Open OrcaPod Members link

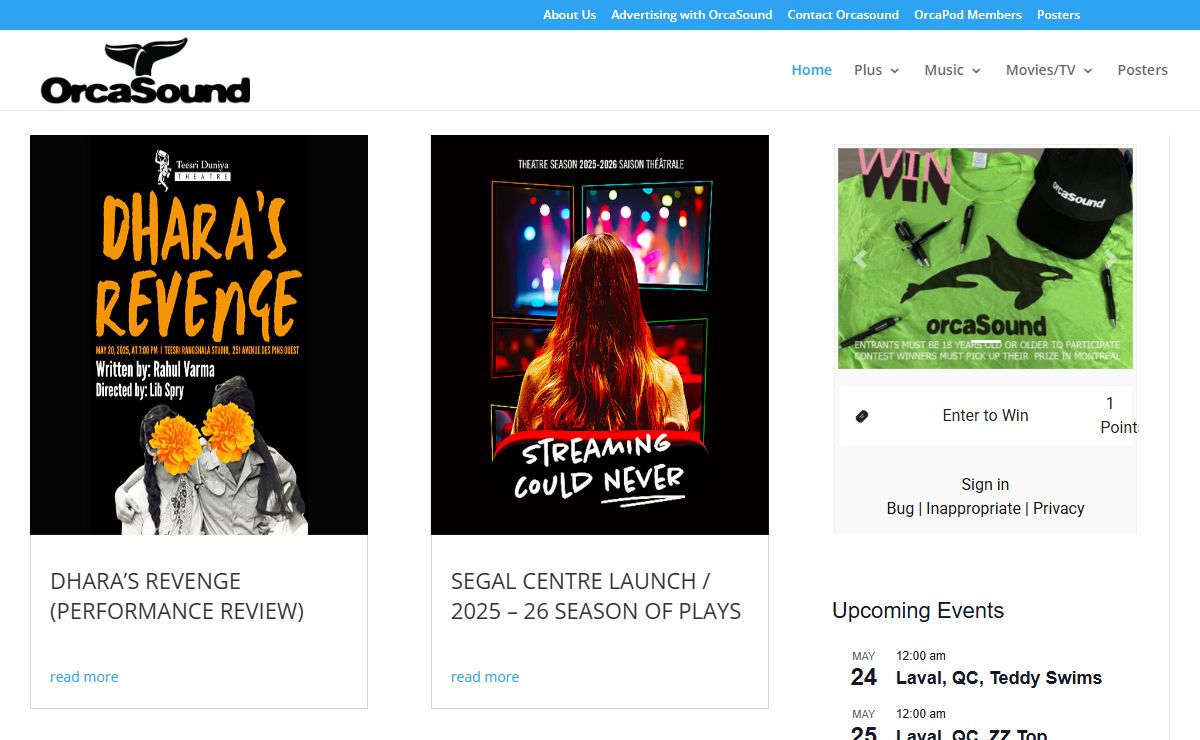tap(968, 15)
